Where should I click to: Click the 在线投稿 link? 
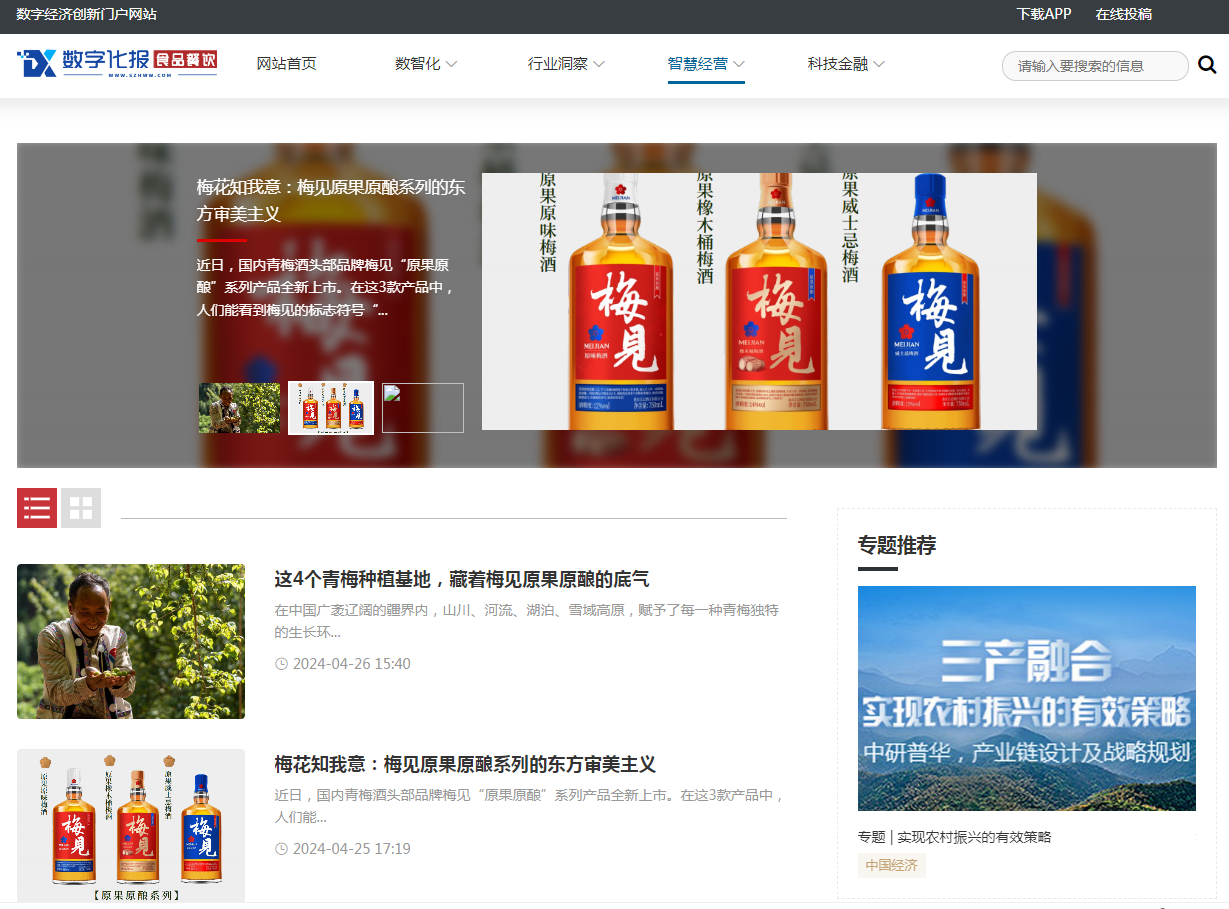coord(1123,14)
